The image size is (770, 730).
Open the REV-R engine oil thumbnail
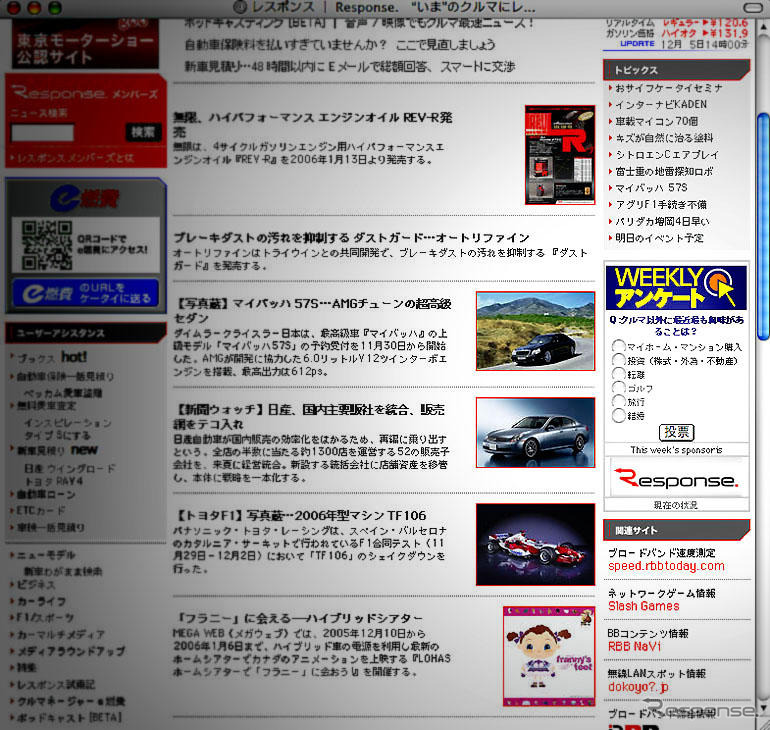coord(560,155)
